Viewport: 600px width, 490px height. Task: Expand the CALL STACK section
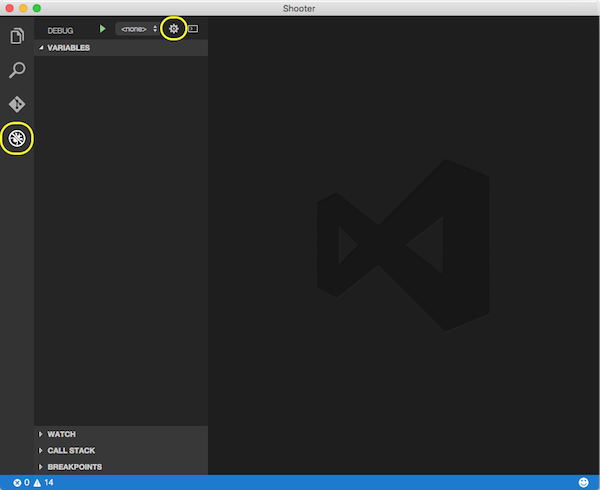(121, 451)
